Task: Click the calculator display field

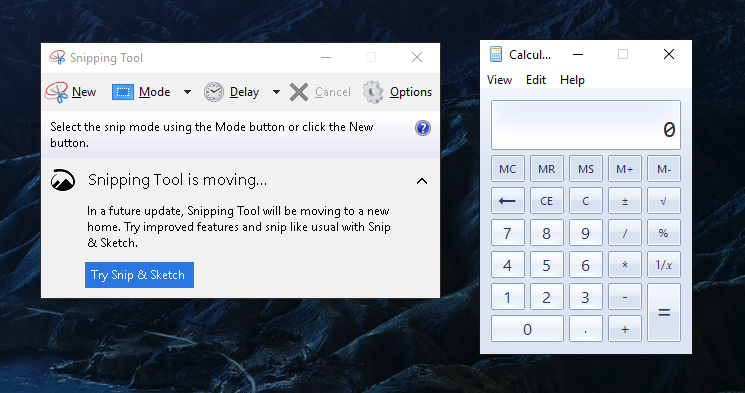Action: click(x=586, y=125)
